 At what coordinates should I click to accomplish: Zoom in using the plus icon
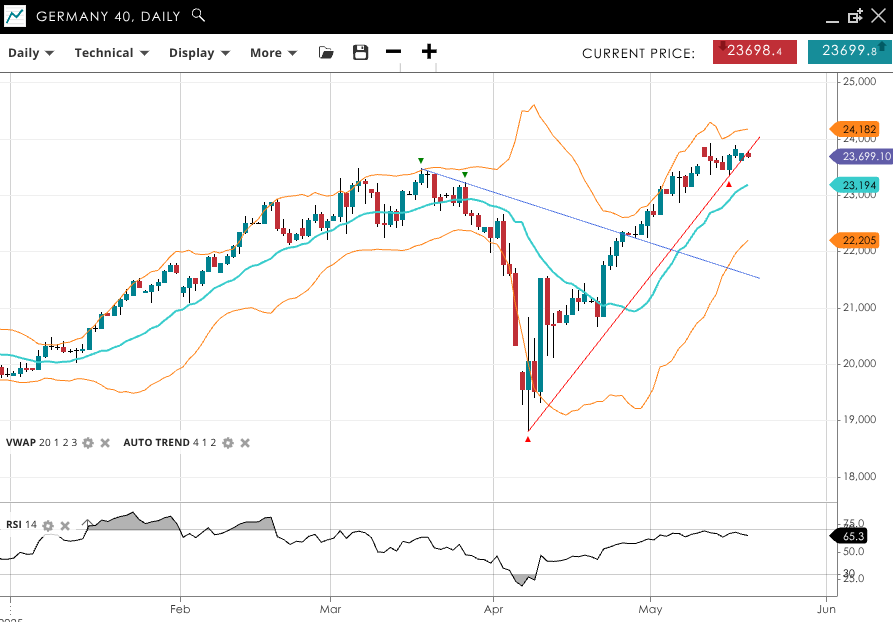[429, 52]
